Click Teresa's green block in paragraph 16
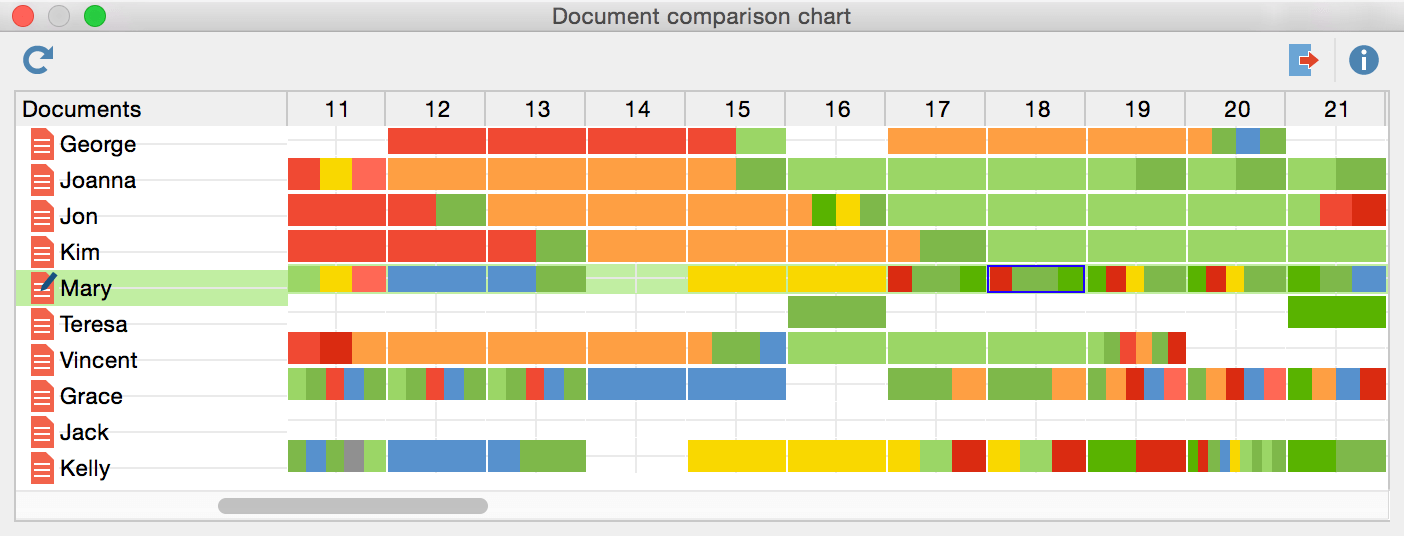The height and width of the screenshot is (536, 1404). click(x=837, y=312)
